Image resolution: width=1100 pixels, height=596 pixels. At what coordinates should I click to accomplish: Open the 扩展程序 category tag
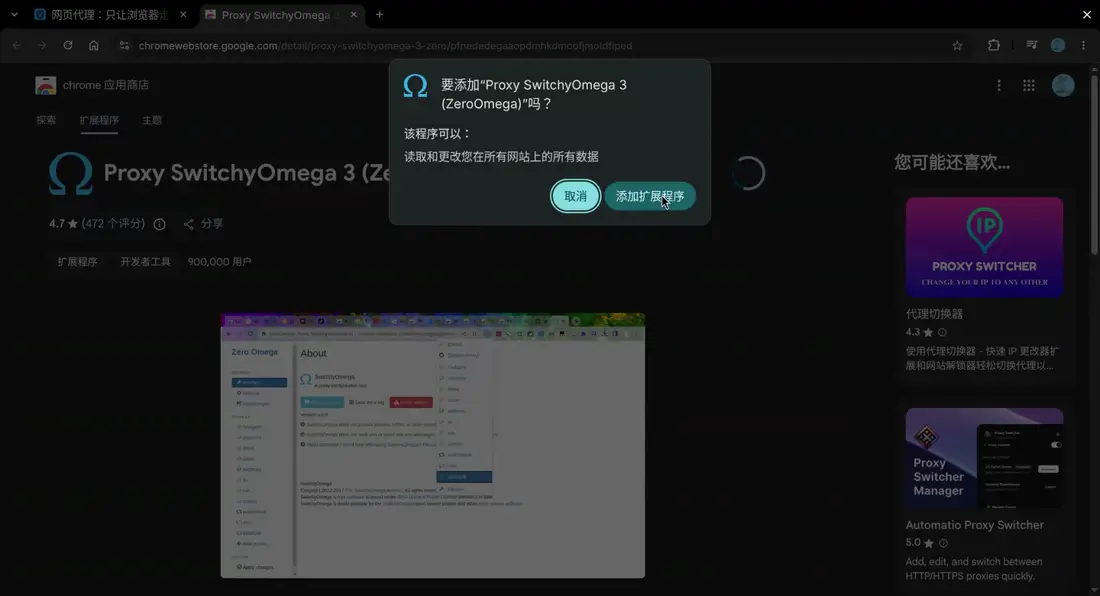tap(77, 262)
